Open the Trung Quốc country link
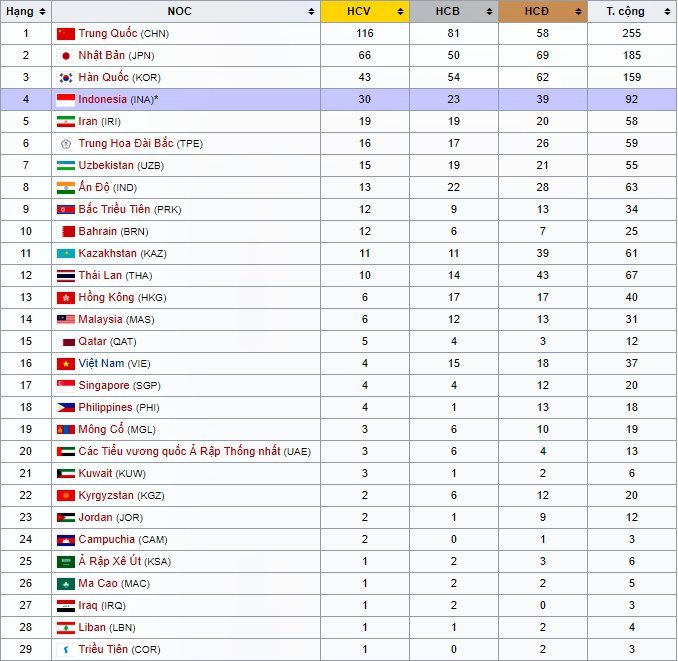 coord(108,33)
